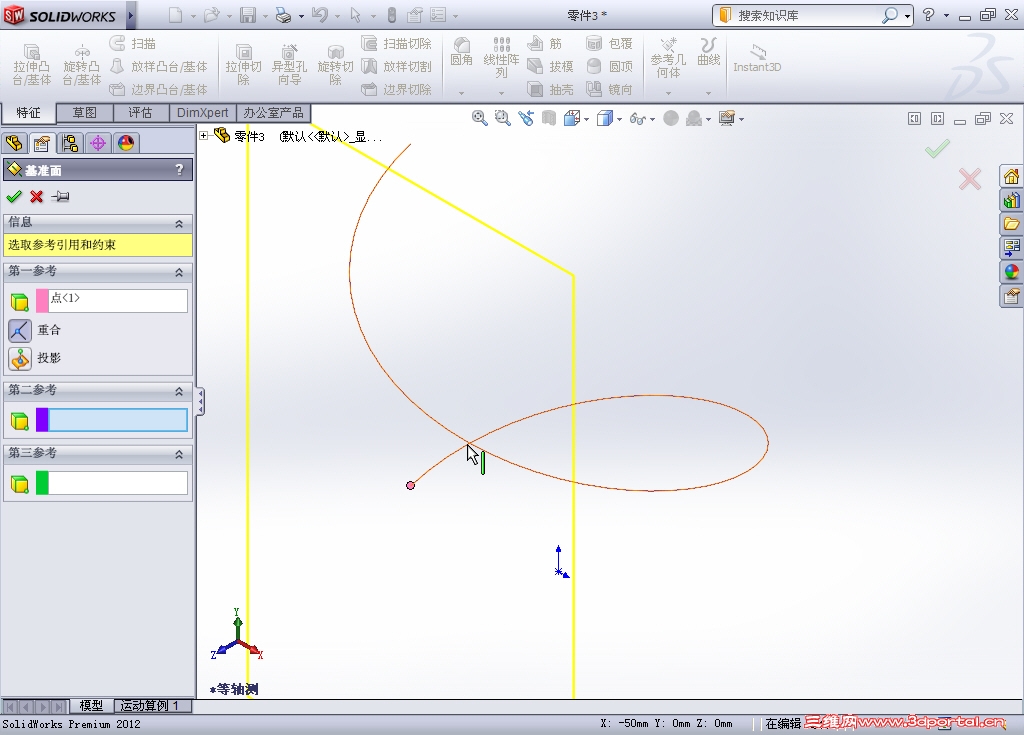Switch to the 办公室产品 tab
Screen dimensions: 1024x735
[x=273, y=113]
